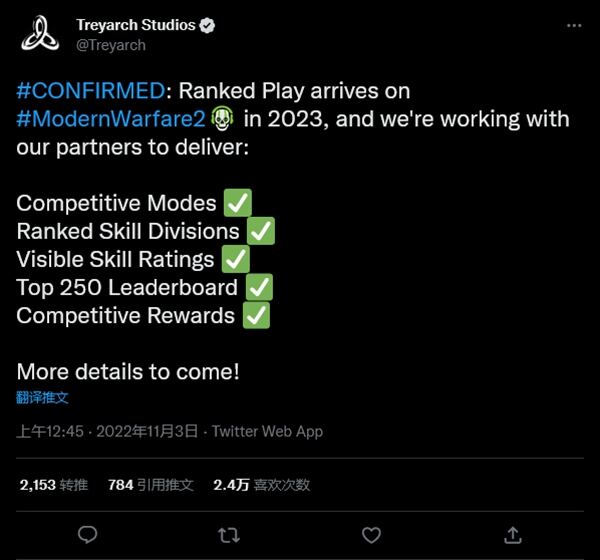
Task: View the 2,153 retweets list
Action: (x=53, y=485)
